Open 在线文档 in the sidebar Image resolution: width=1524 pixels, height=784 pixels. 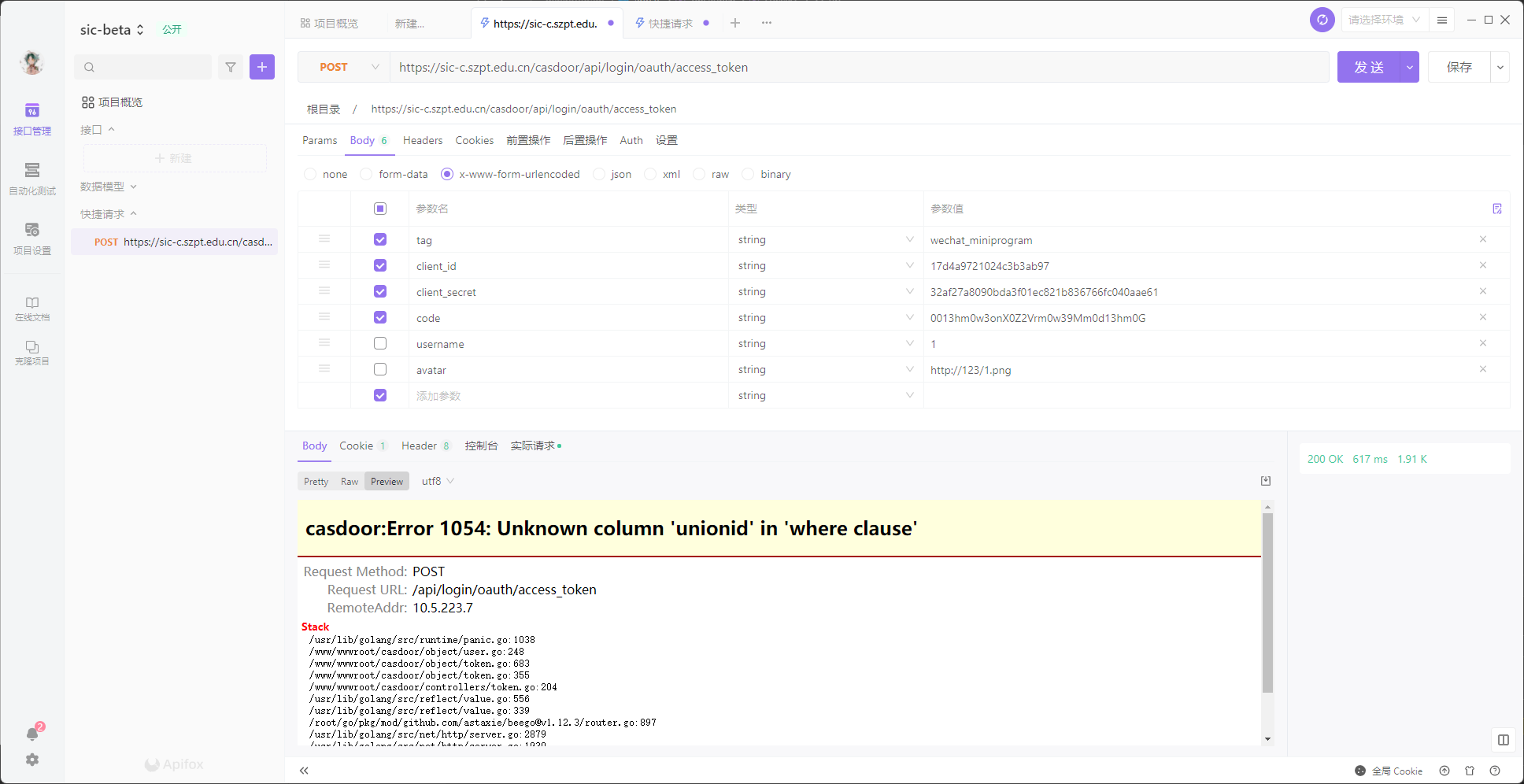pos(32,309)
